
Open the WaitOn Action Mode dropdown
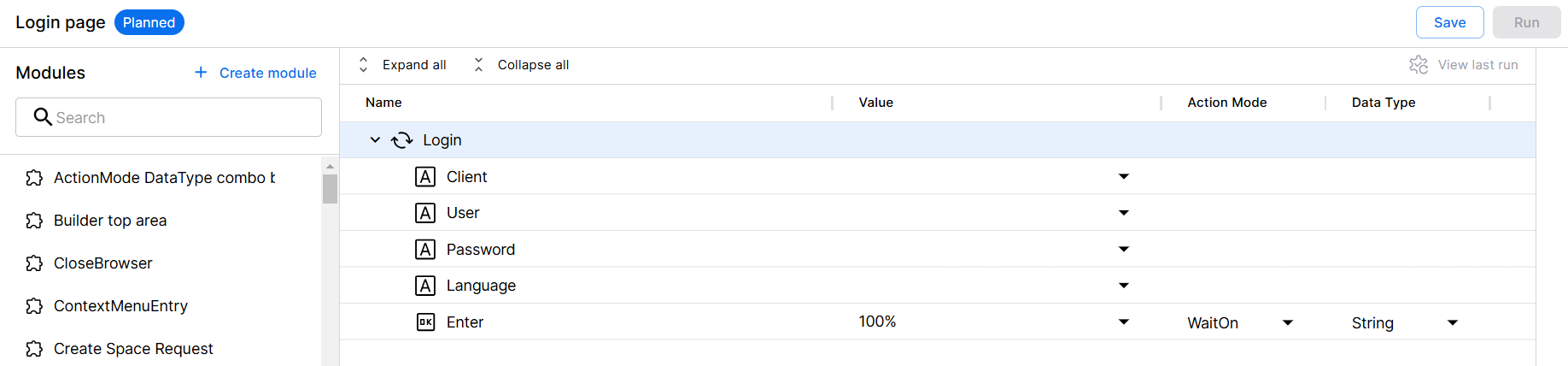[x=1288, y=323]
